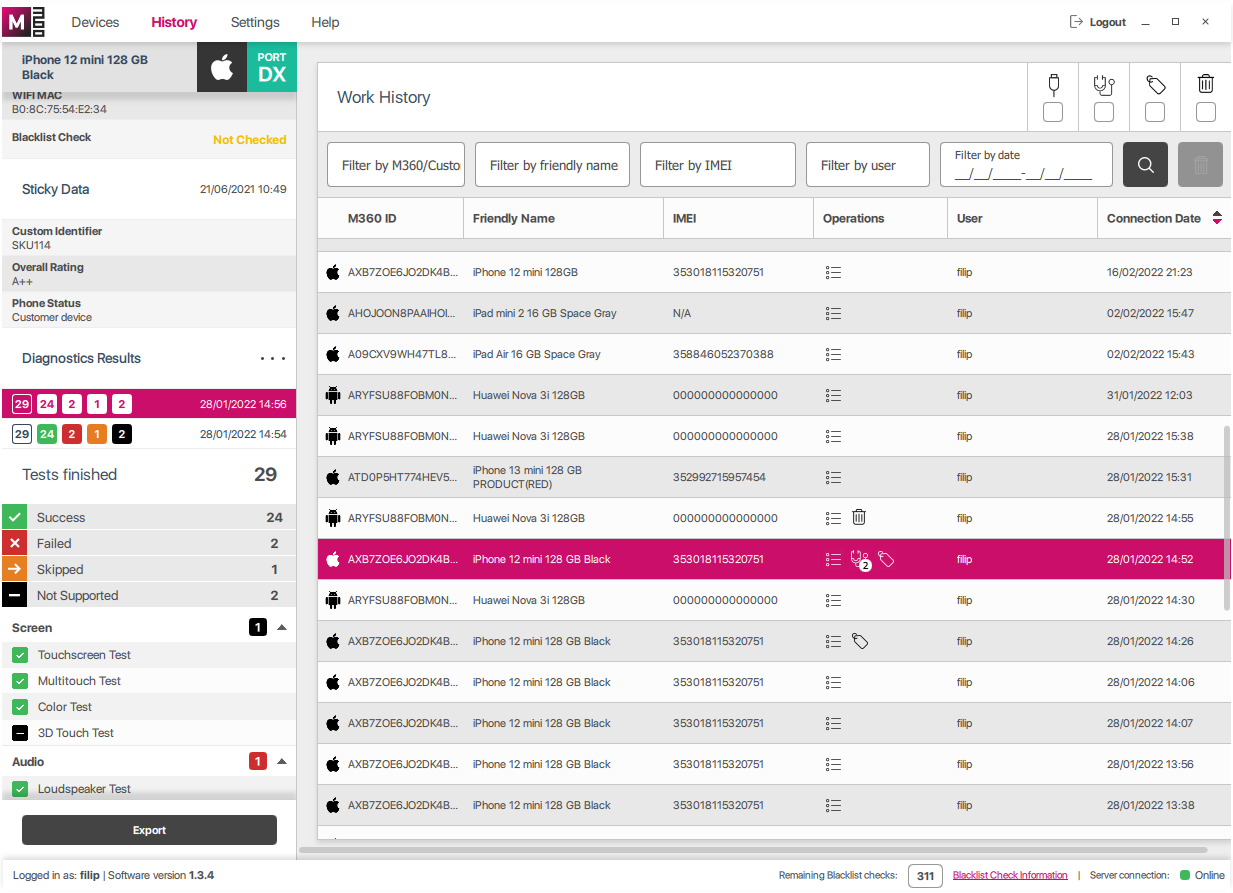Screen dimensions: 1233x893
Task: Click the Apple logo in the device header
Action: tap(222, 68)
